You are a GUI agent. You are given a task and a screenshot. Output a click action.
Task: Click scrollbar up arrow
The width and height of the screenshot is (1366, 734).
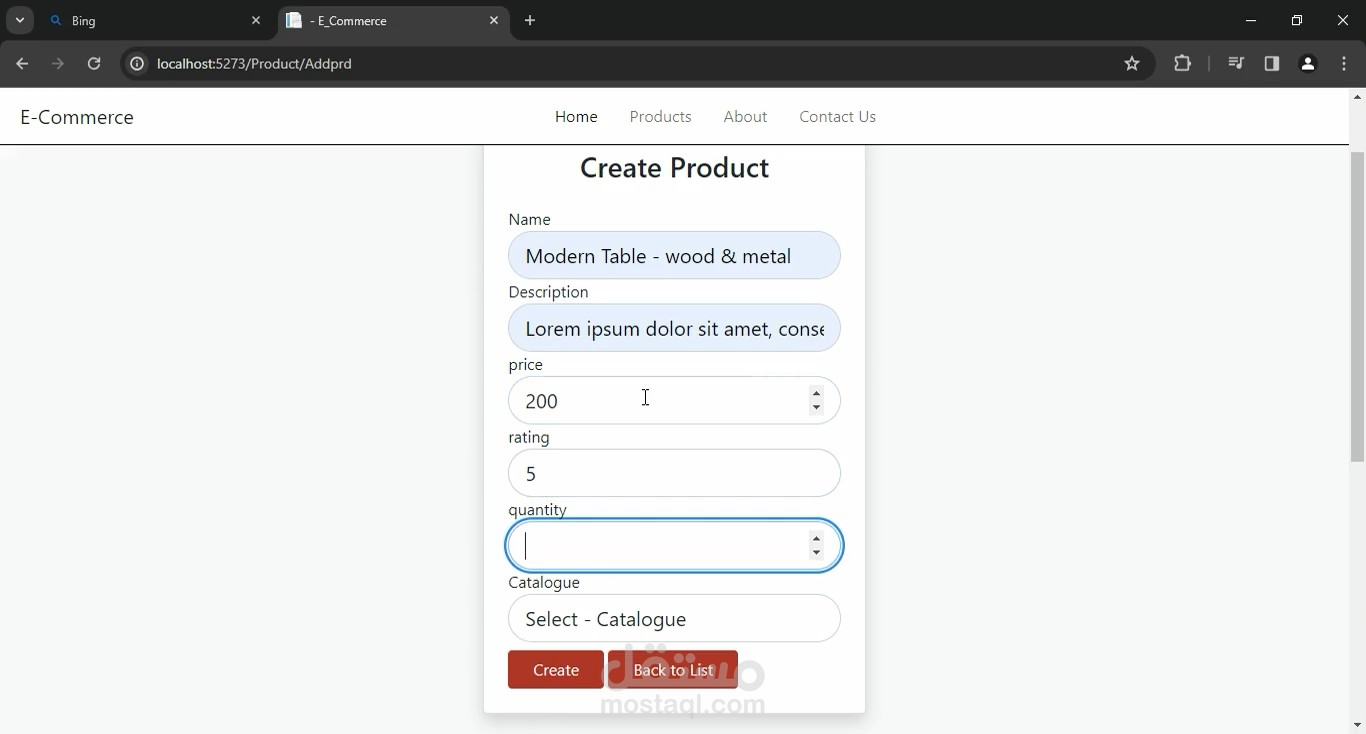1357,97
